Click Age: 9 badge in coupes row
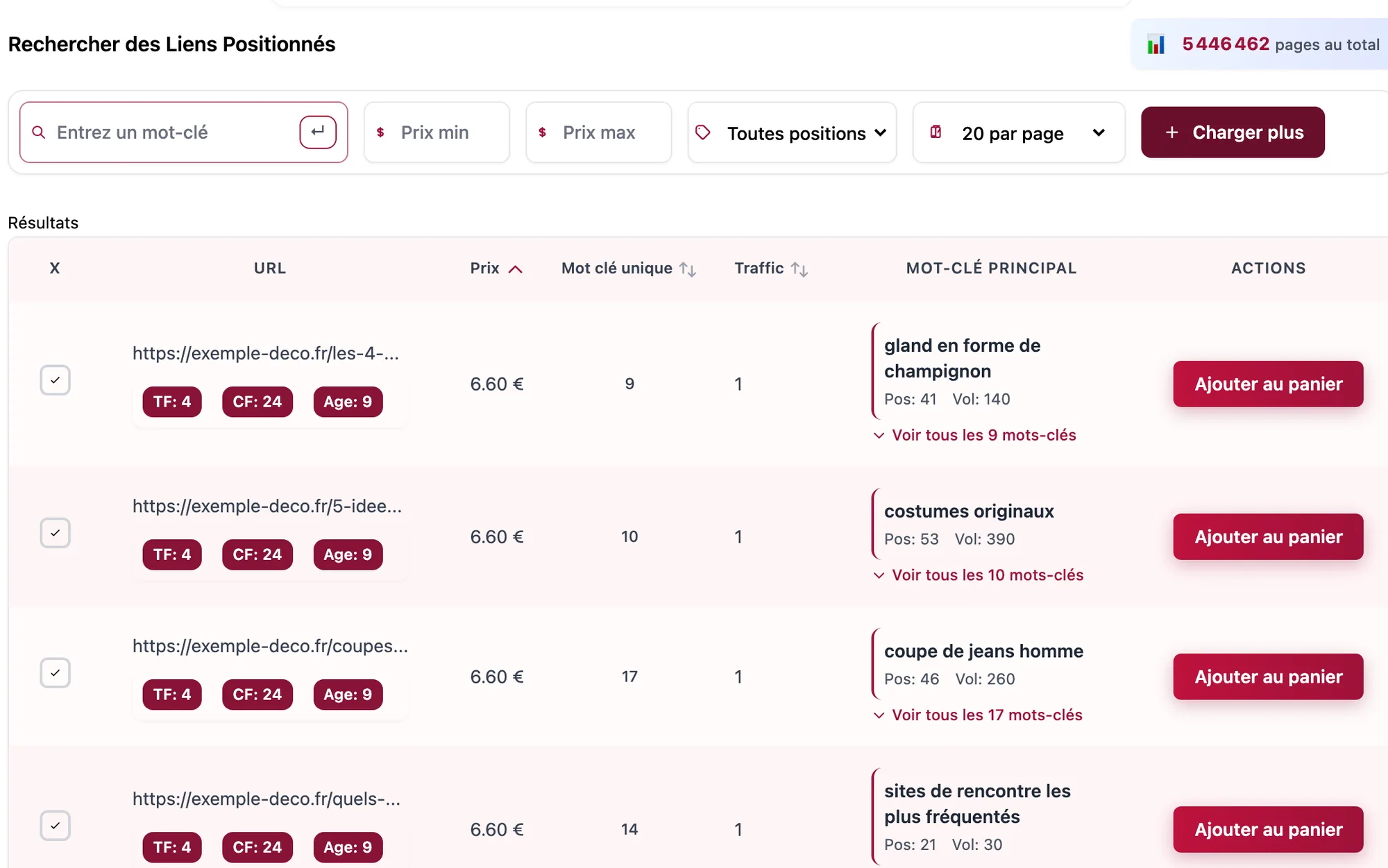 (348, 695)
